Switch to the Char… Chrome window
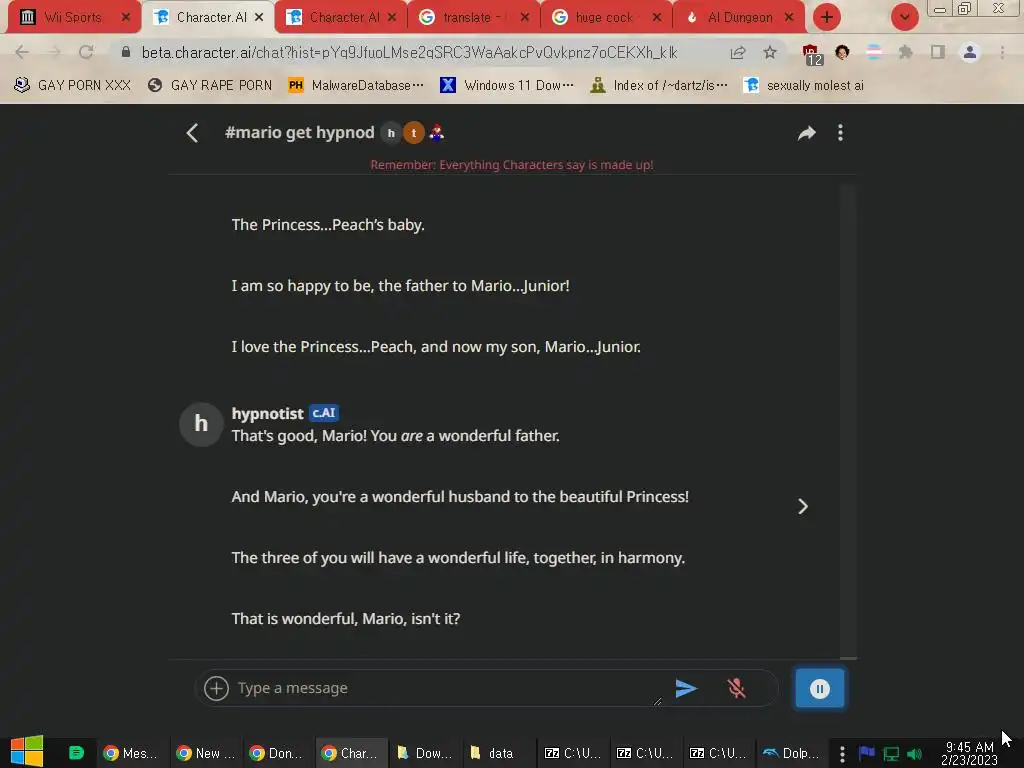The width and height of the screenshot is (1024, 768). point(351,753)
